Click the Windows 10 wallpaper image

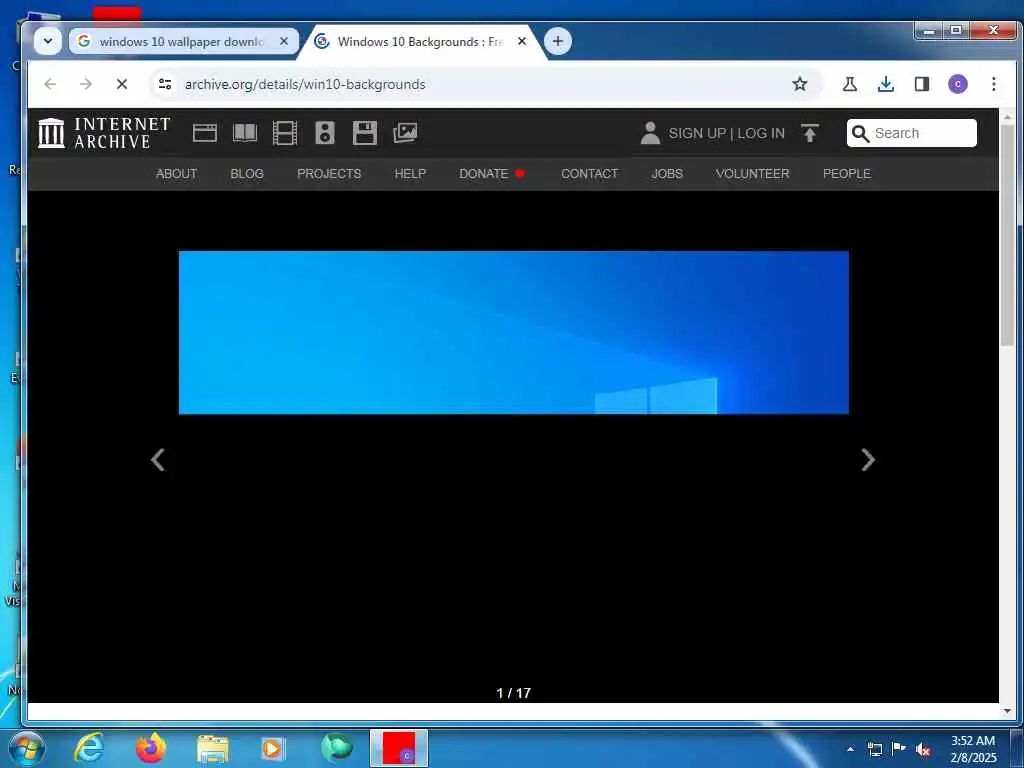click(x=514, y=332)
